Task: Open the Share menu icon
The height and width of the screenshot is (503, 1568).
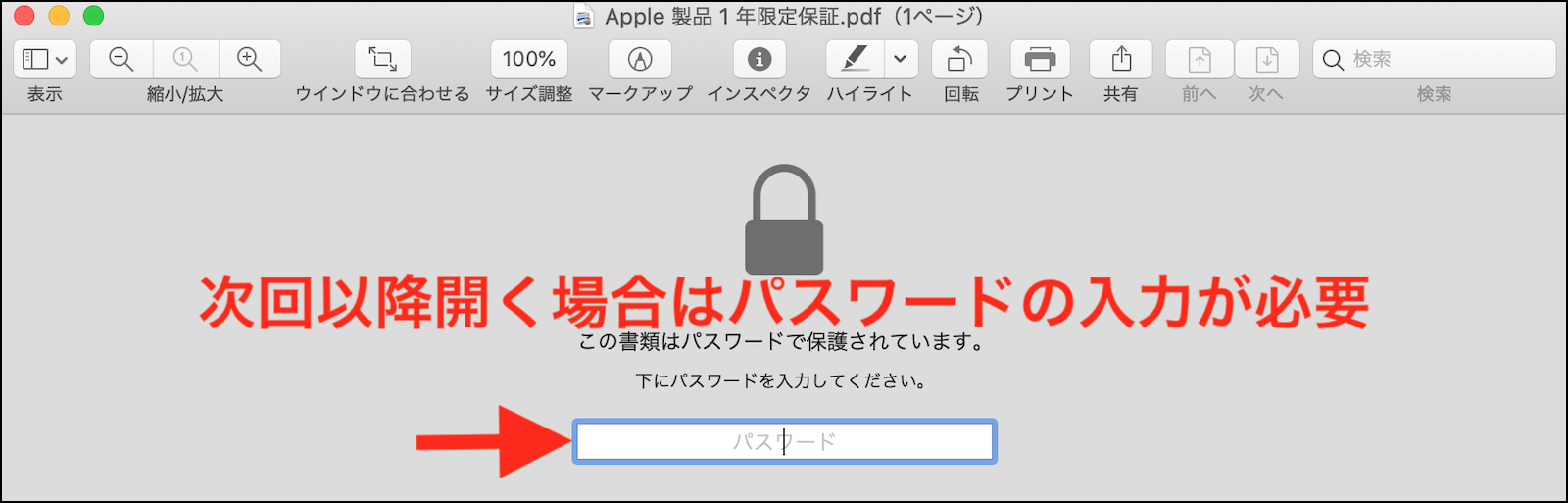Action: 1121,60
